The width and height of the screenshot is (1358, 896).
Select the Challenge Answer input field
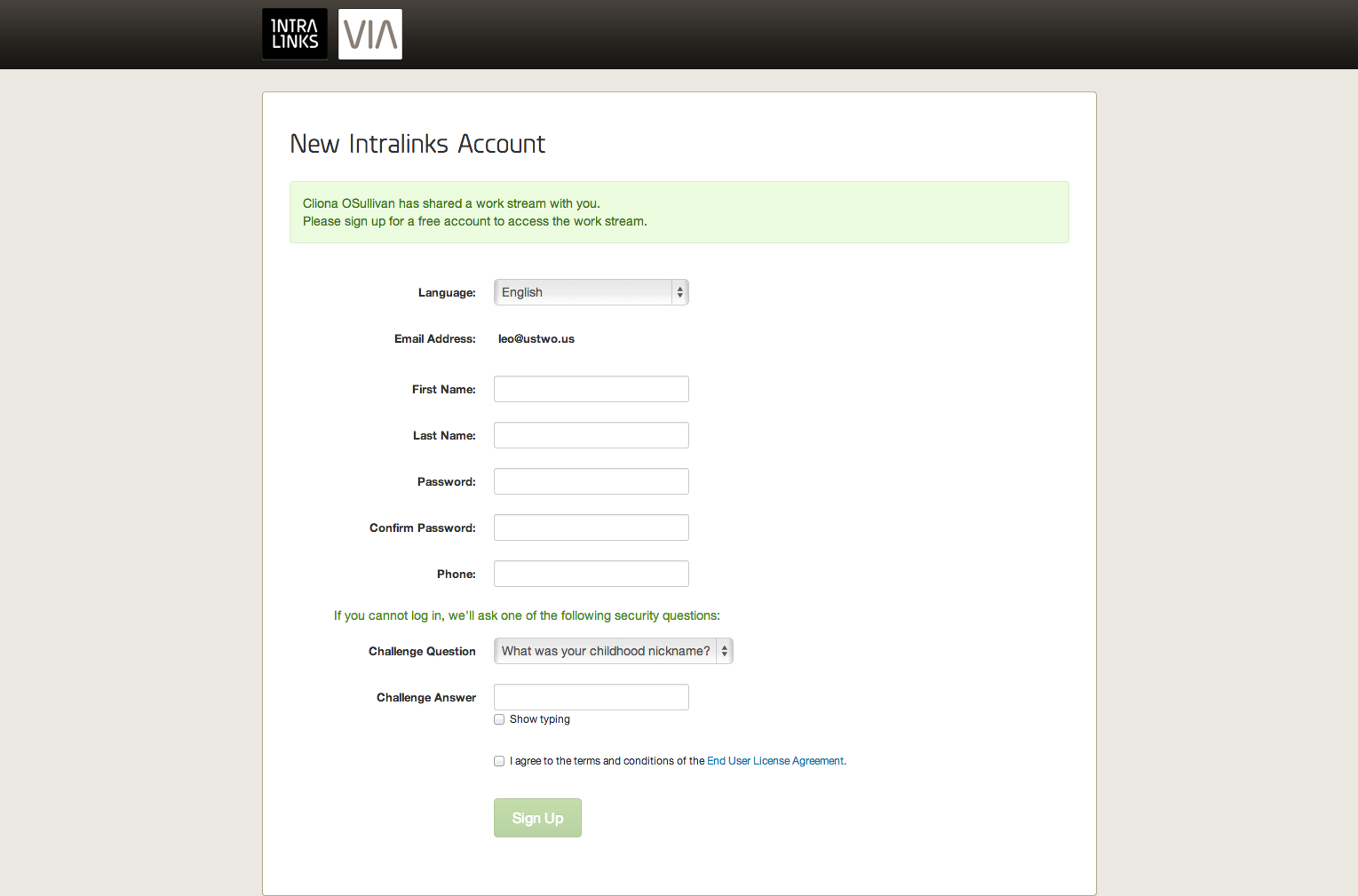click(592, 697)
